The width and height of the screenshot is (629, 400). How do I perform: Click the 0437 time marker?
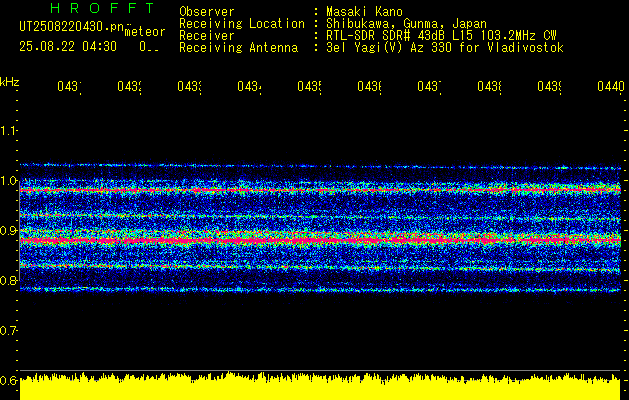(x=429, y=86)
